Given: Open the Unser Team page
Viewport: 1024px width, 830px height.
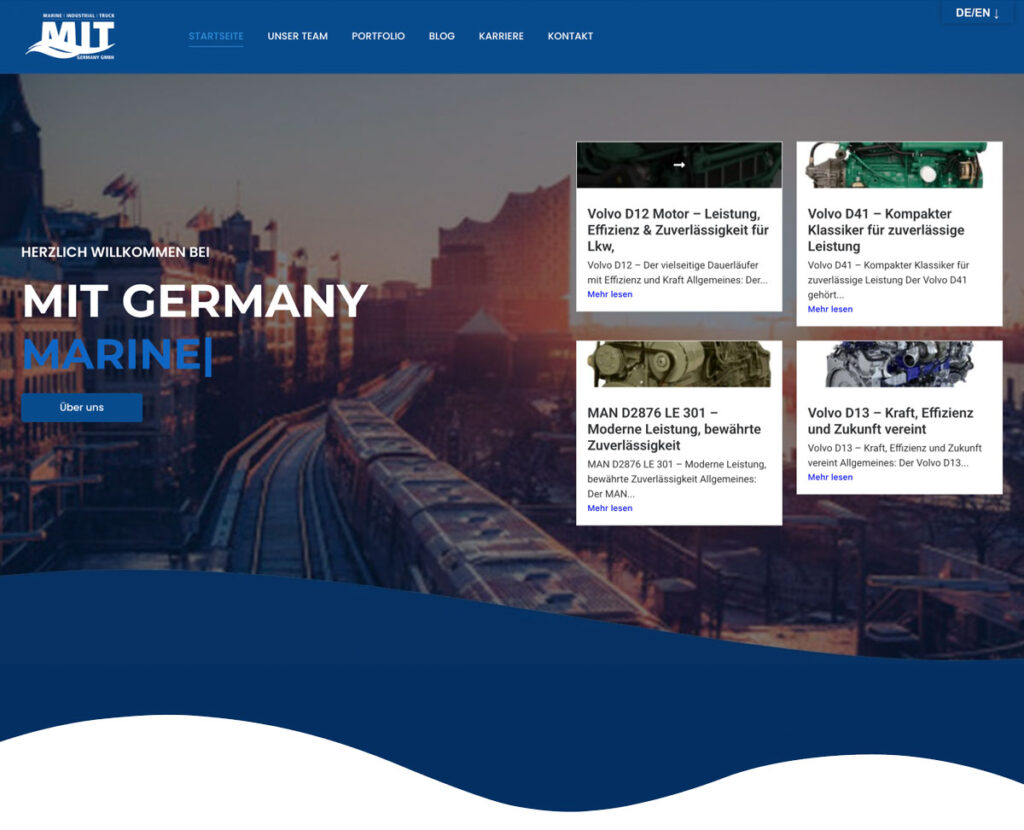Looking at the screenshot, I should (x=297, y=36).
